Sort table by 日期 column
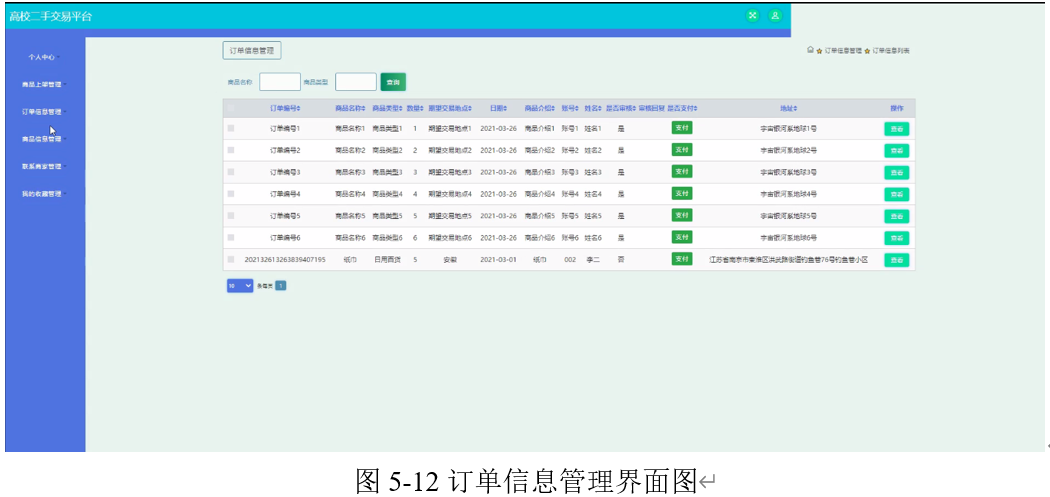The width and height of the screenshot is (1050, 497). coord(498,108)
